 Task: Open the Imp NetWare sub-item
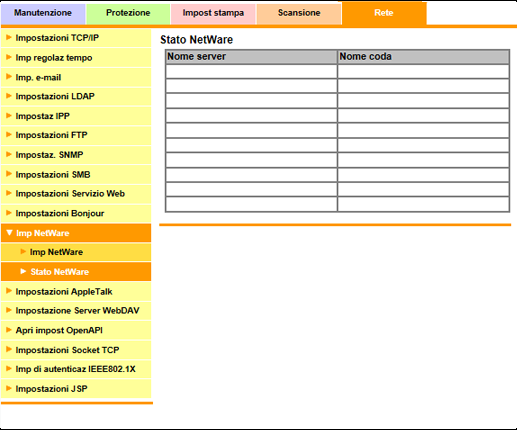[76, 252]
